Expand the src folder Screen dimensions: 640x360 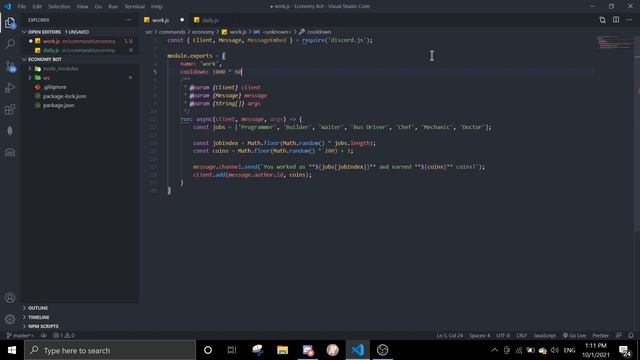[x=47, y=78]
